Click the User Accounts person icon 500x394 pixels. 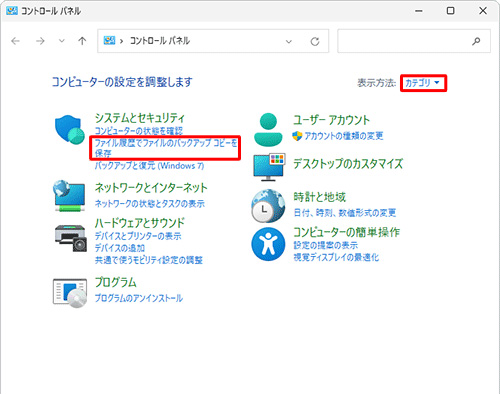click(x=268, y=130)
